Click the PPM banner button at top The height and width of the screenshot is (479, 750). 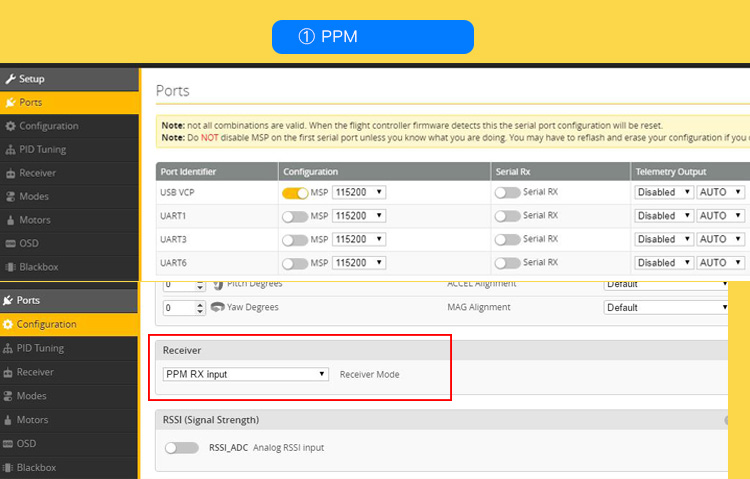[372, 37]
